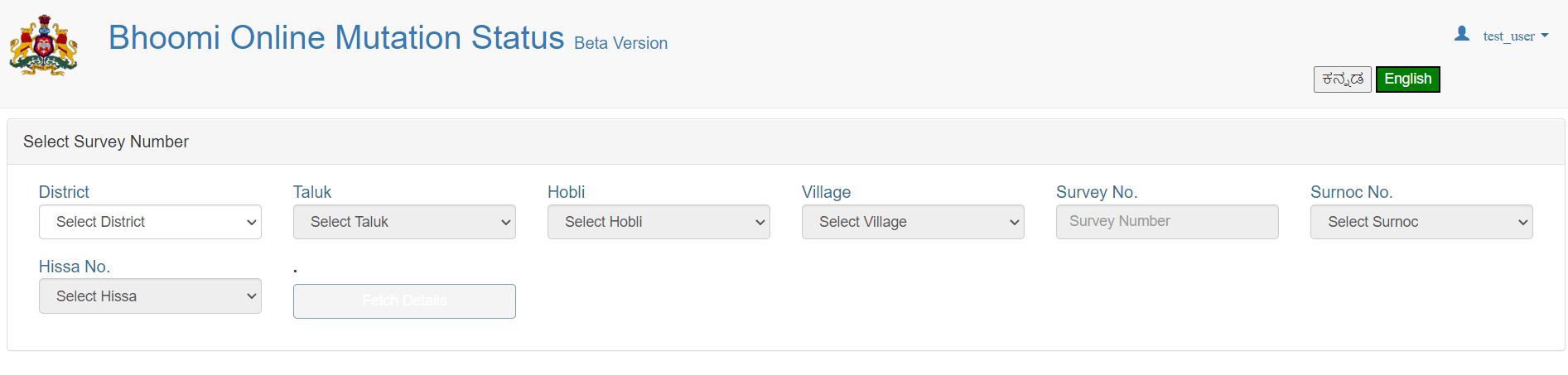Screen dimensions: 1568x375
Task: Open the Select Hissa dropdown
Action: pos(150,296)
